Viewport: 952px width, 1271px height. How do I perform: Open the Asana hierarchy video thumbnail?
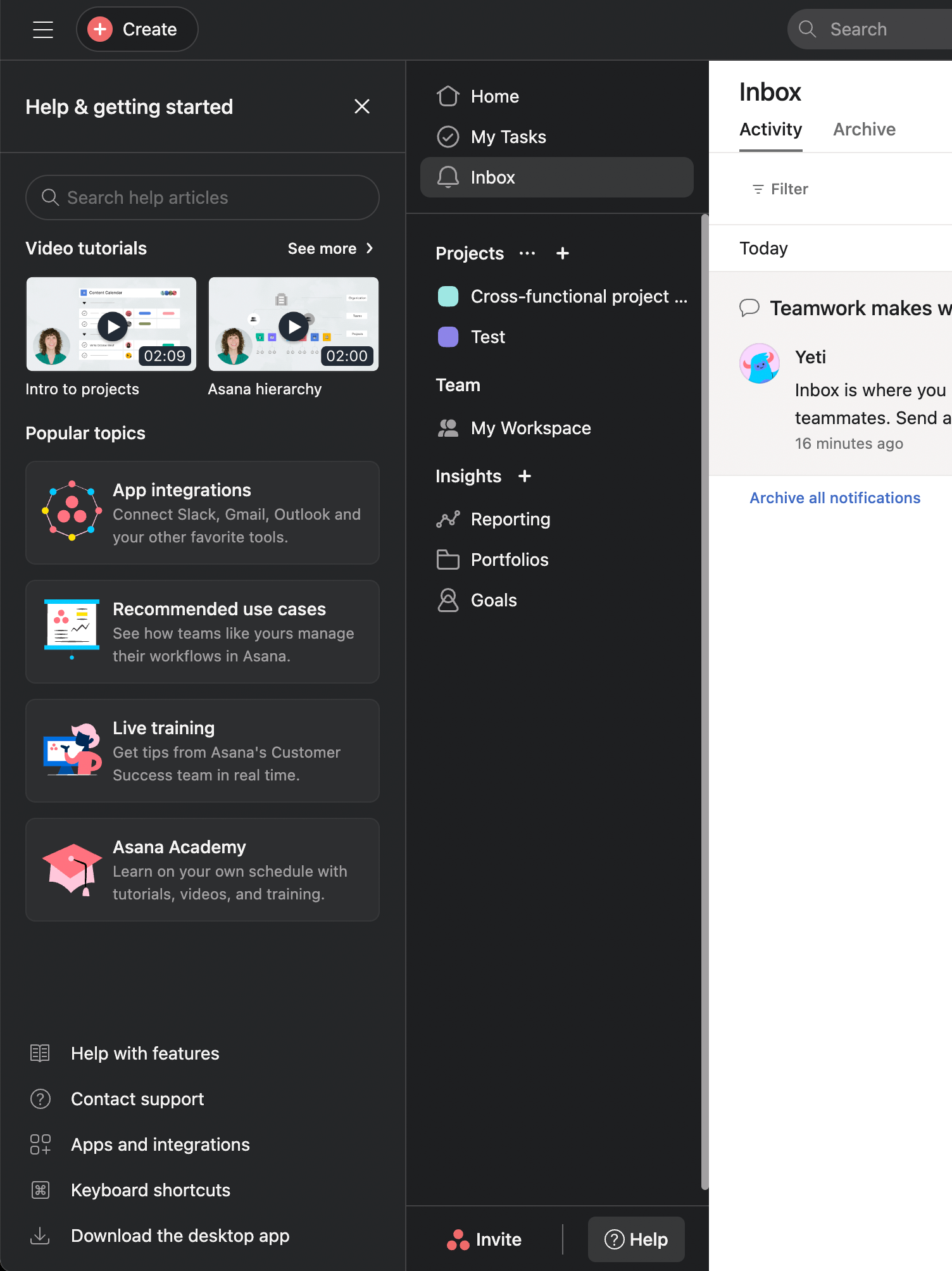point(294,325)
